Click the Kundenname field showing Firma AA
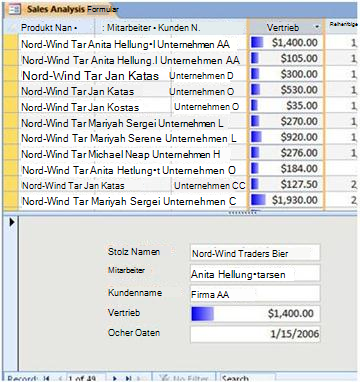Image resolution: width=360 pixels, height=382 pixels. [x=255, y=293]
